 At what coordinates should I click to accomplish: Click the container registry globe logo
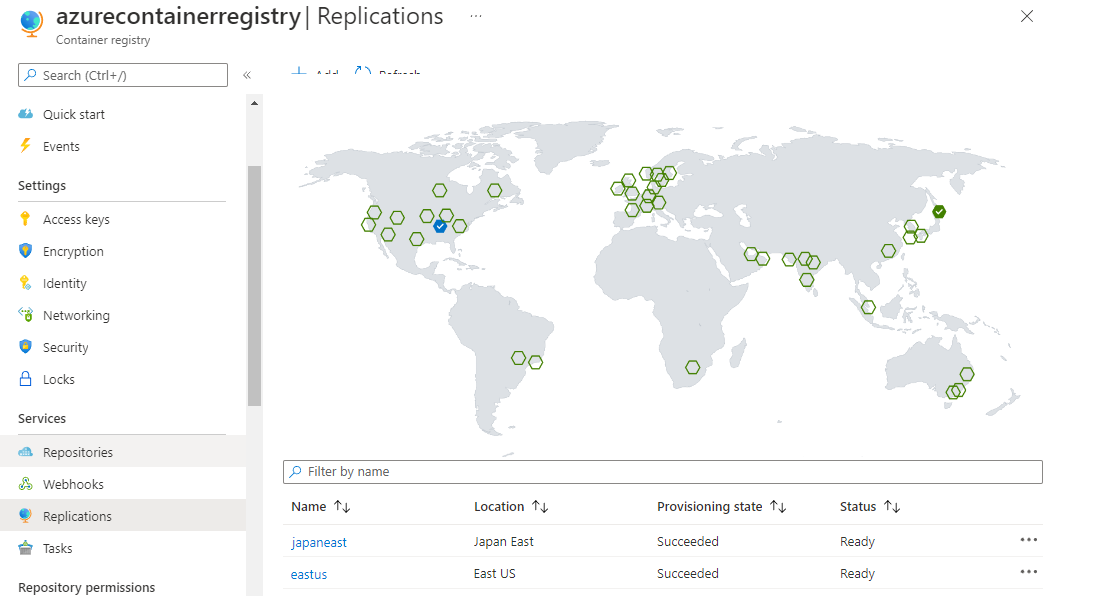[31, 23]
